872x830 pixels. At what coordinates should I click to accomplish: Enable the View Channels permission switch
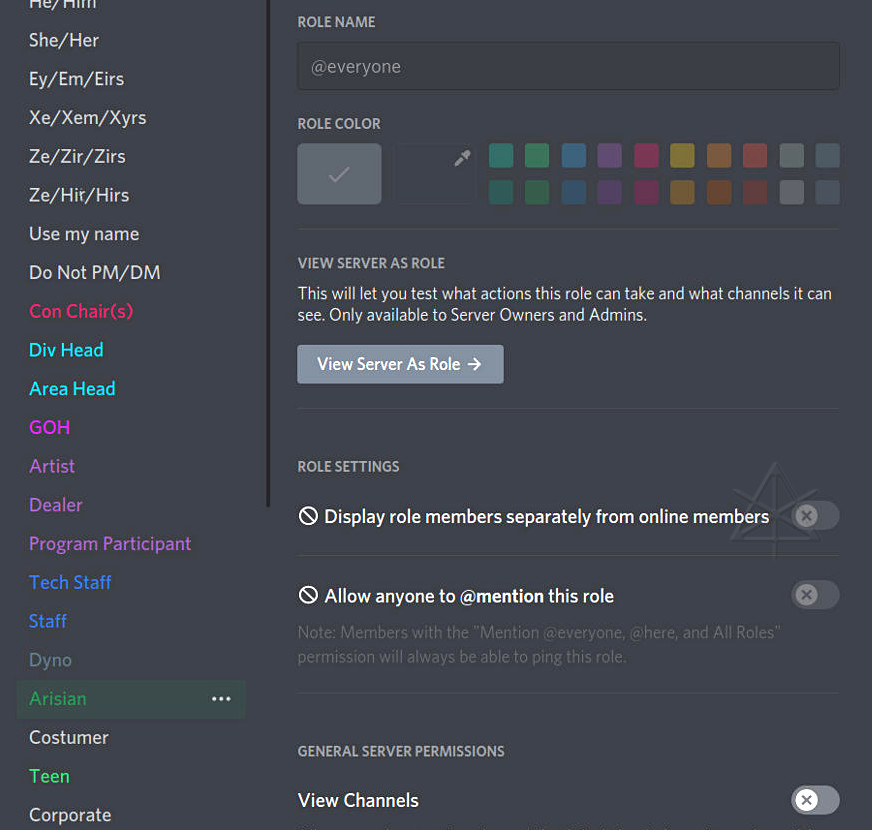point(814,800)
